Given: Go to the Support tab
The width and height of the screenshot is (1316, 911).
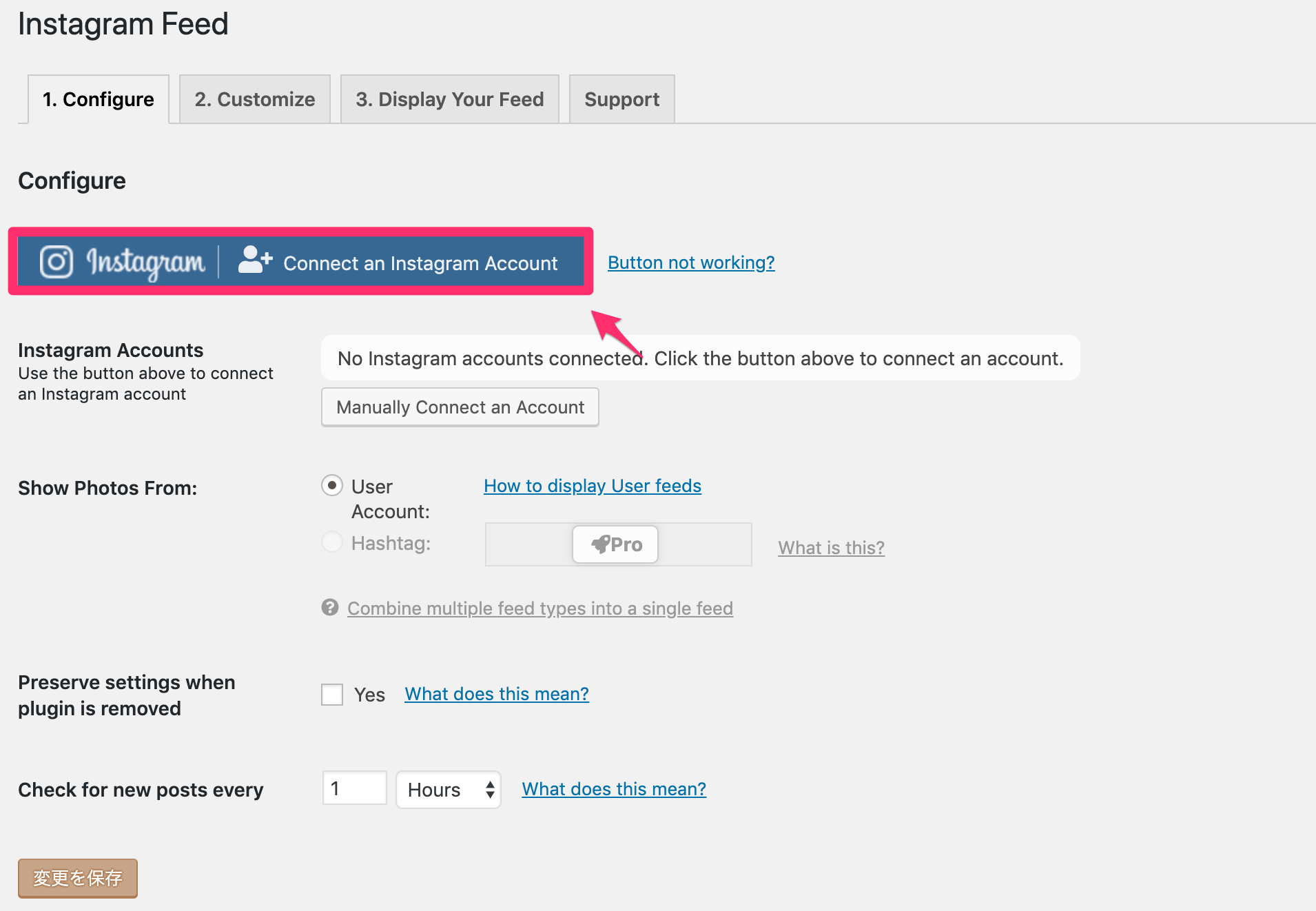Looking at the screenshot, I should tap(622, 99).
